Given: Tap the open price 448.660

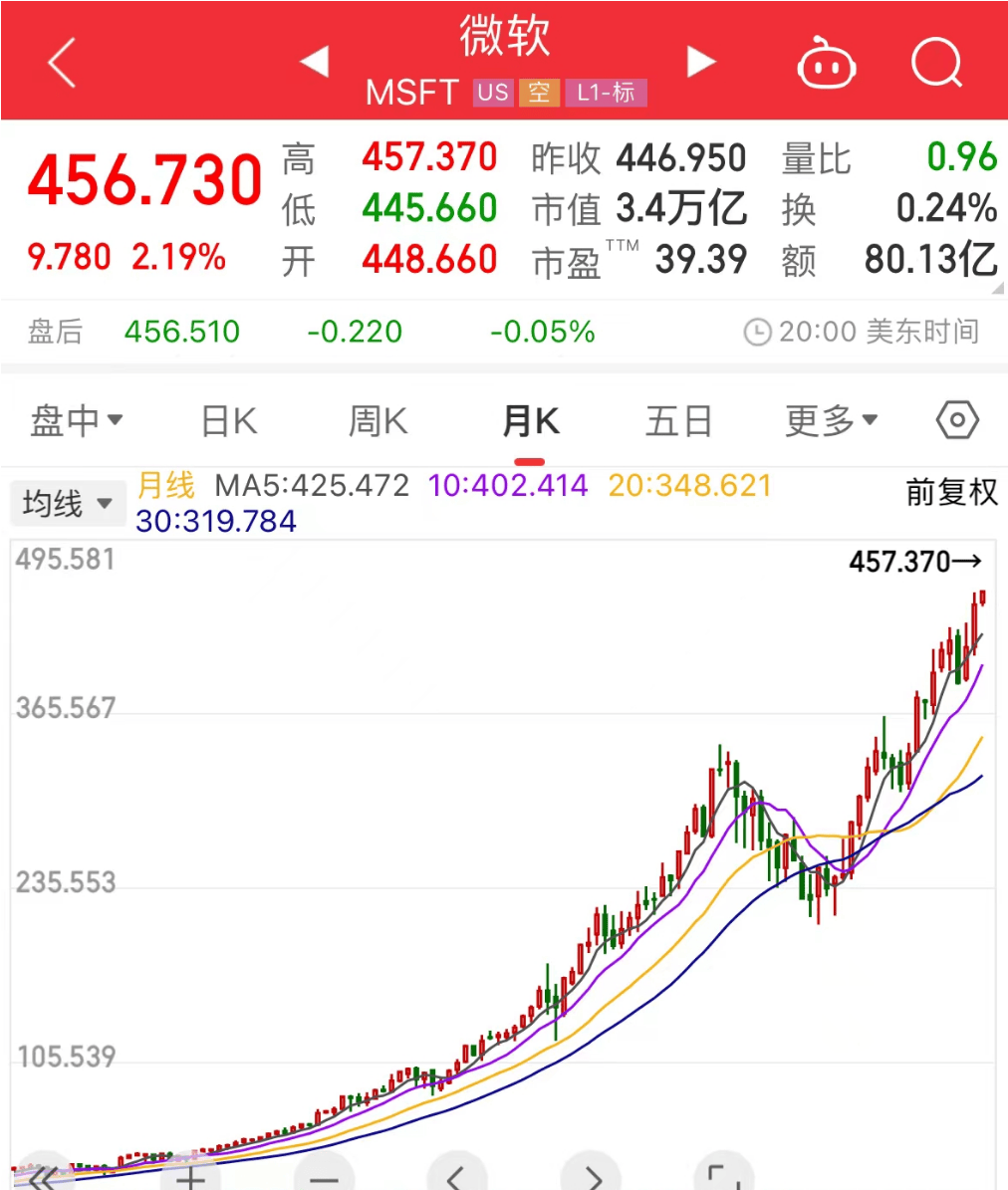Looking at the screenshot, I should [429, 260].
